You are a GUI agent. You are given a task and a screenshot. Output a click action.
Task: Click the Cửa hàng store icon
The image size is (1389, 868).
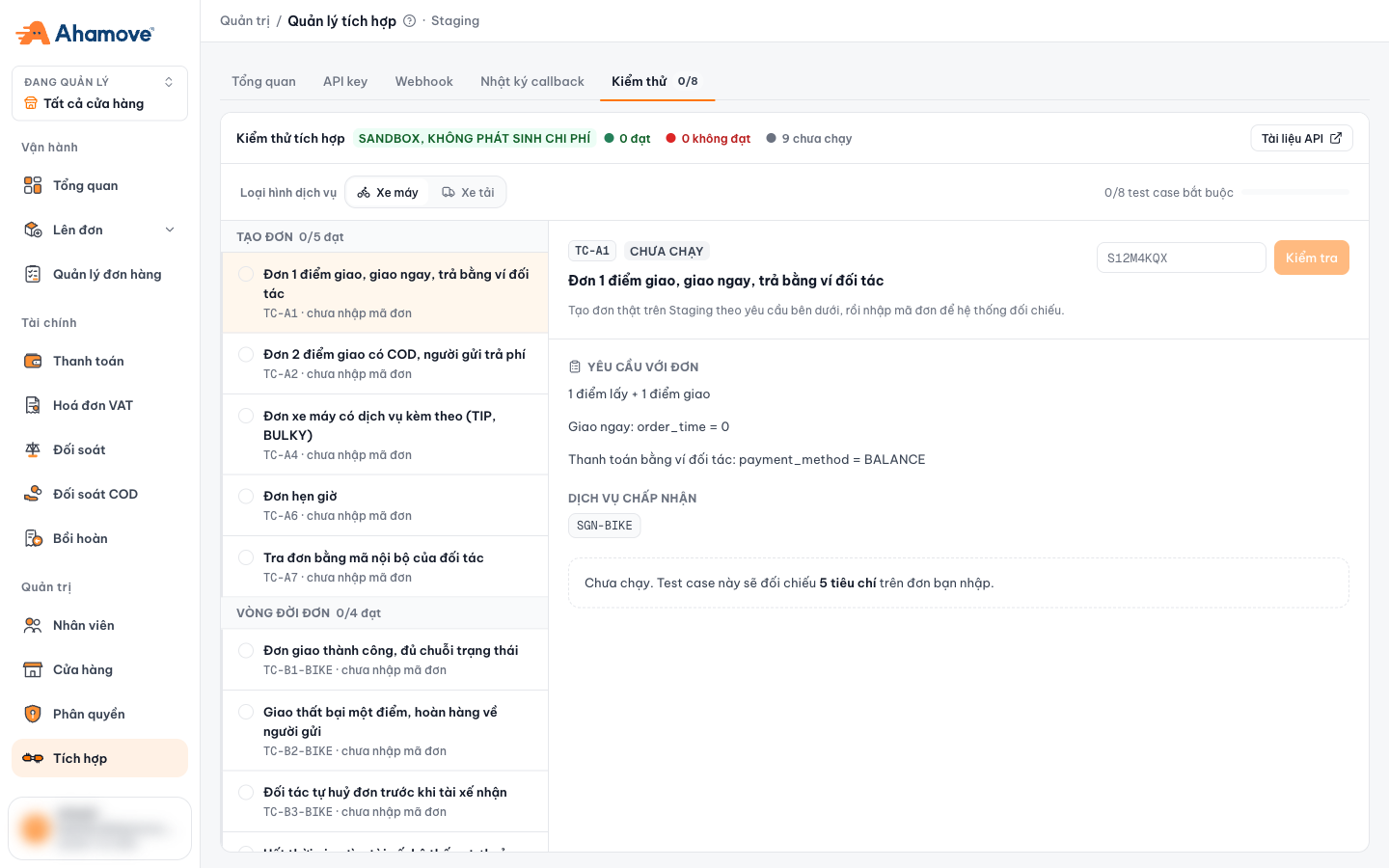[33, 669]
